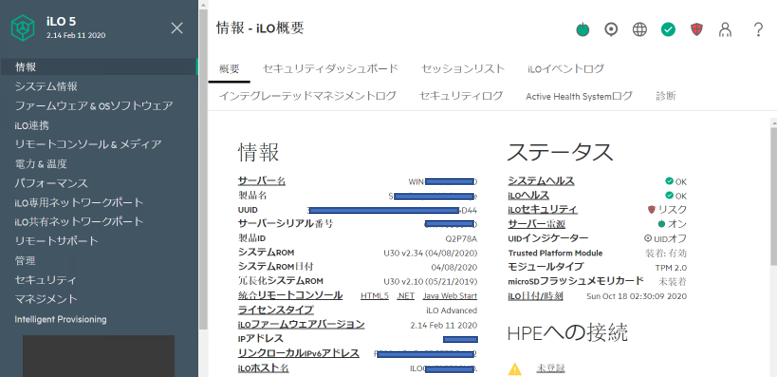Click the iLOヘルス link

click(528, 195)
